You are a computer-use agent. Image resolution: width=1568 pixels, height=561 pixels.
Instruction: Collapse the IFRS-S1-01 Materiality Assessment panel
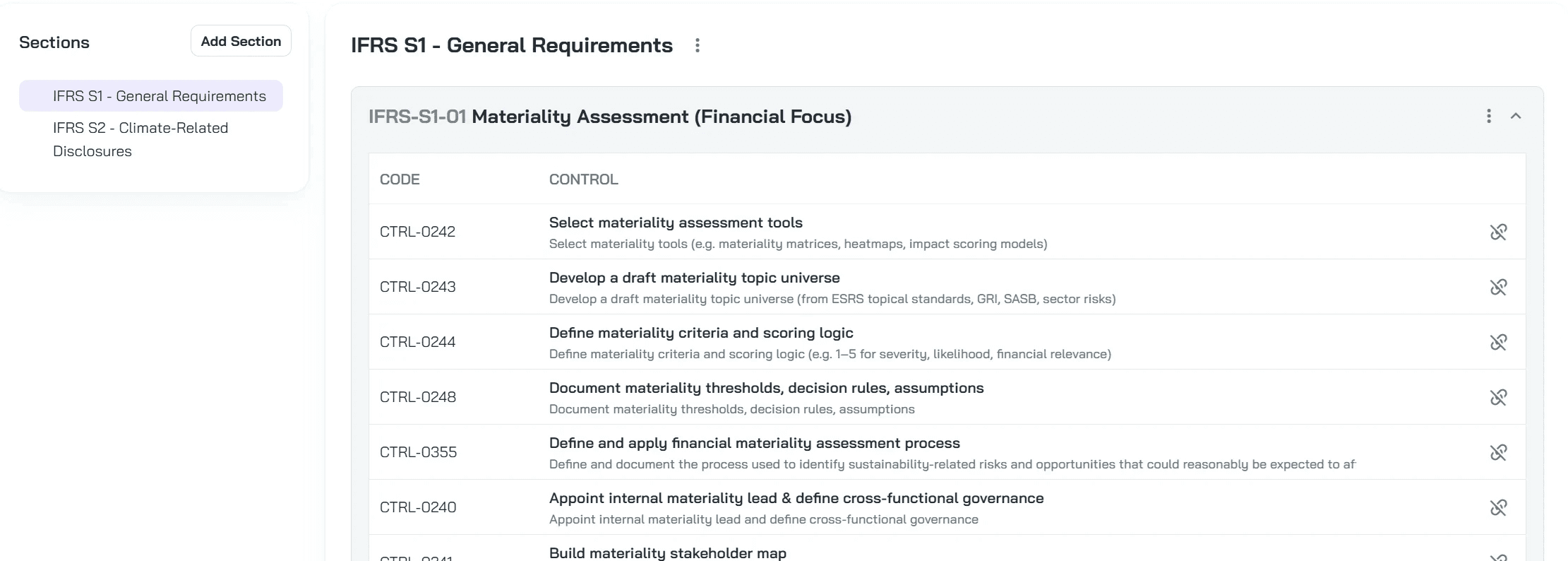pos(1515,116)
